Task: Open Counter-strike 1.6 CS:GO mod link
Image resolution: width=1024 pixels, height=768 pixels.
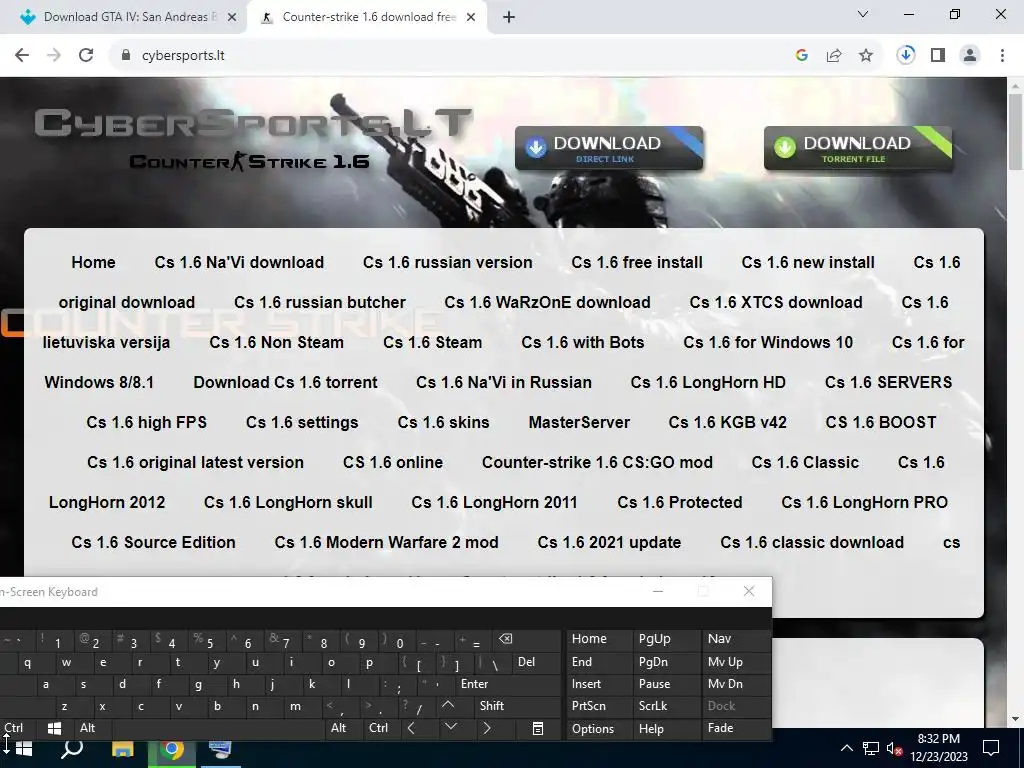Action: (597, 462)
